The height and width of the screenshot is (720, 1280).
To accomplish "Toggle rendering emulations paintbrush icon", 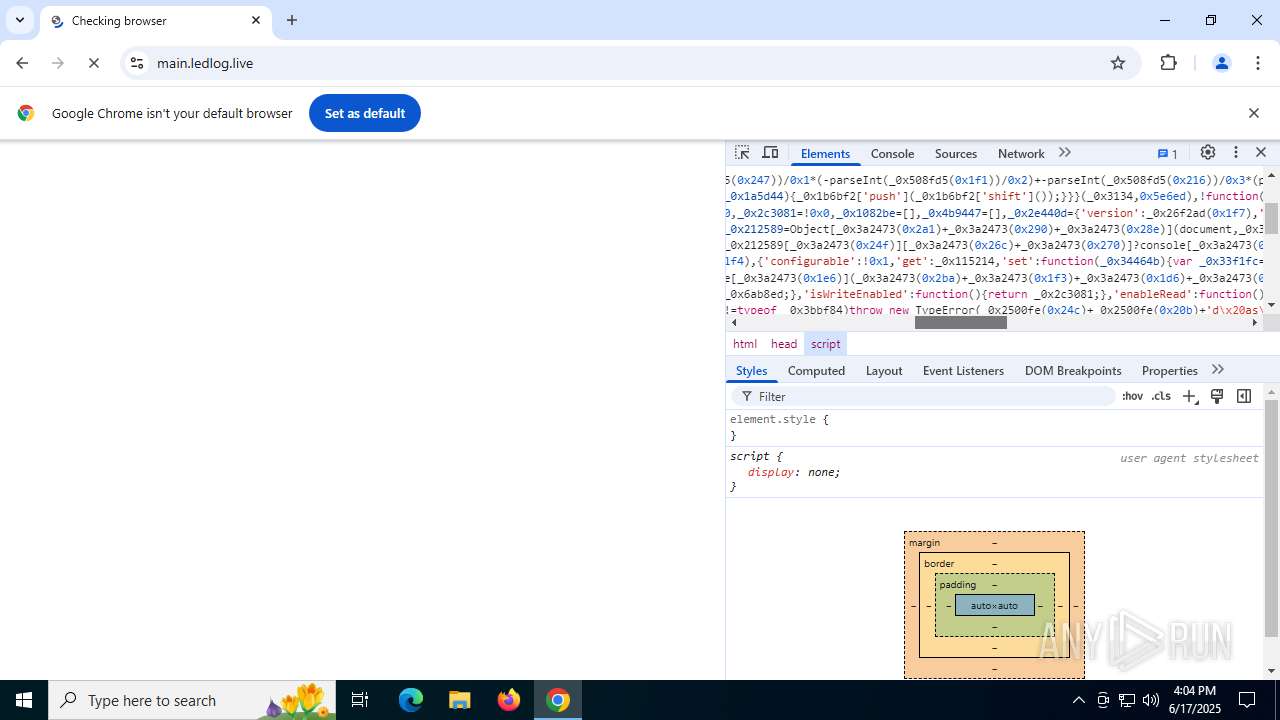I will pyautogui.click(x=1217, y=397).
